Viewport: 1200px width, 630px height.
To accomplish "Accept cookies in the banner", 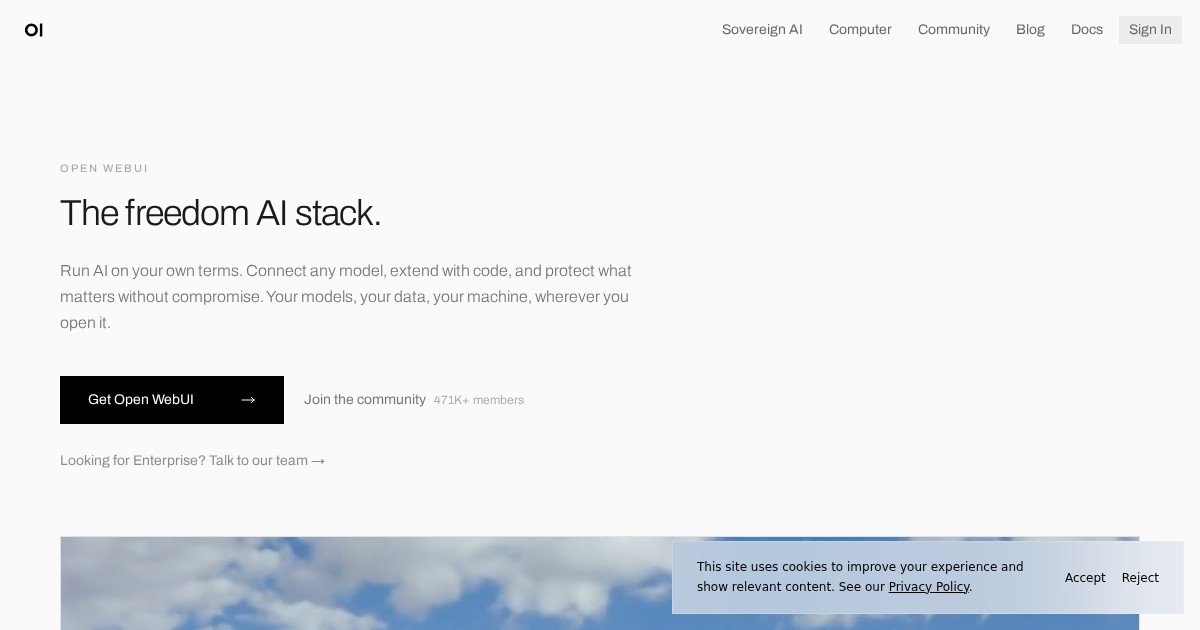I will click(x=1085, y=578).
